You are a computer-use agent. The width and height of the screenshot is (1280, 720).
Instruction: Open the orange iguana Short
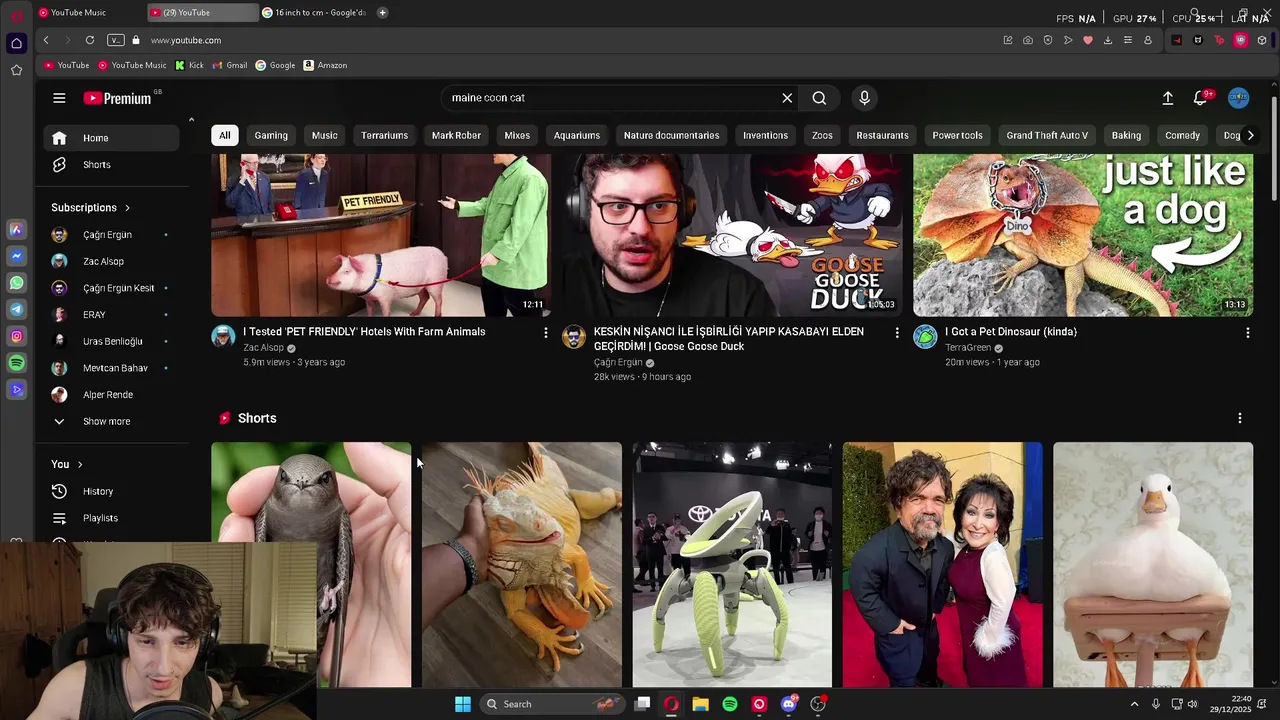click(521, 565)
